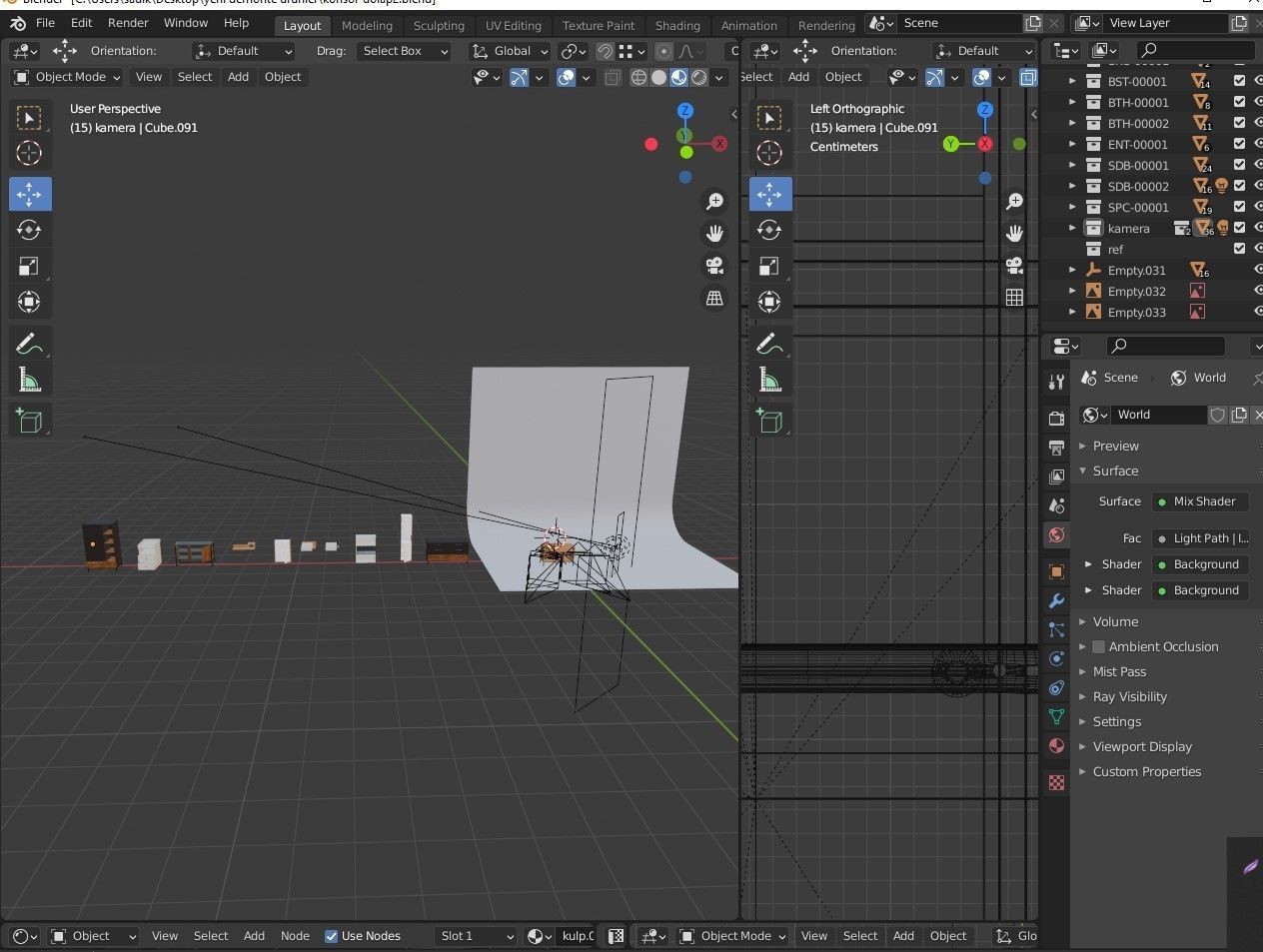Uncheck kamera collection checkbox in outliner

click(1240, 228)
